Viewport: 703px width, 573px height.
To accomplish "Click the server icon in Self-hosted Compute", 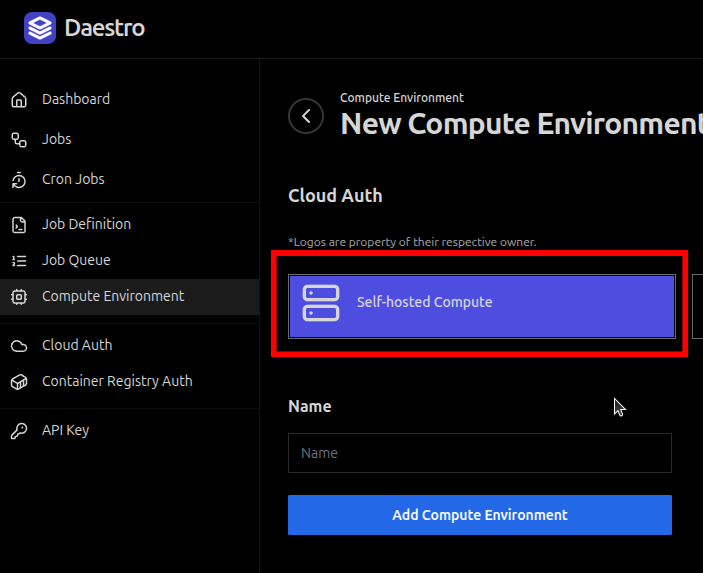I will tap(322, 303).
